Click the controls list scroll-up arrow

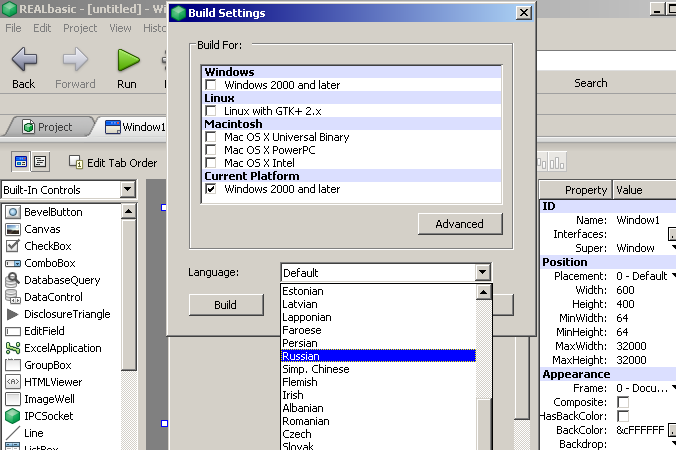click(x=128, y=211)
